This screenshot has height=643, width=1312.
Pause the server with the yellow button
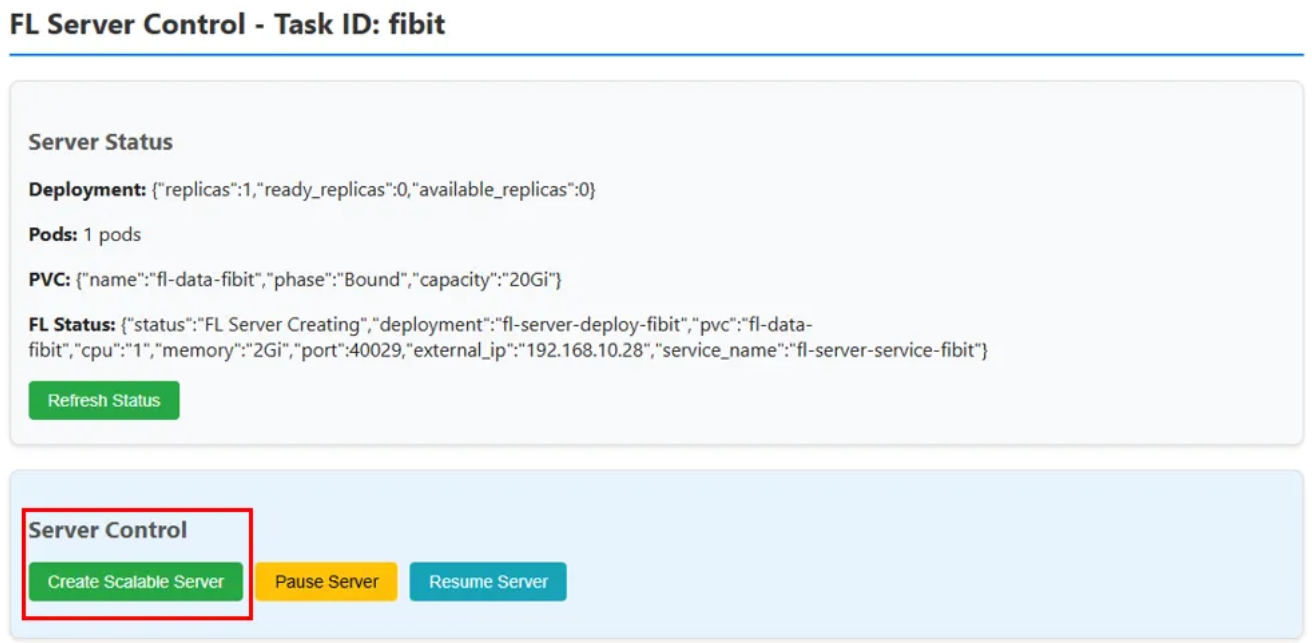pyautogui.click(x=326, y=581)
